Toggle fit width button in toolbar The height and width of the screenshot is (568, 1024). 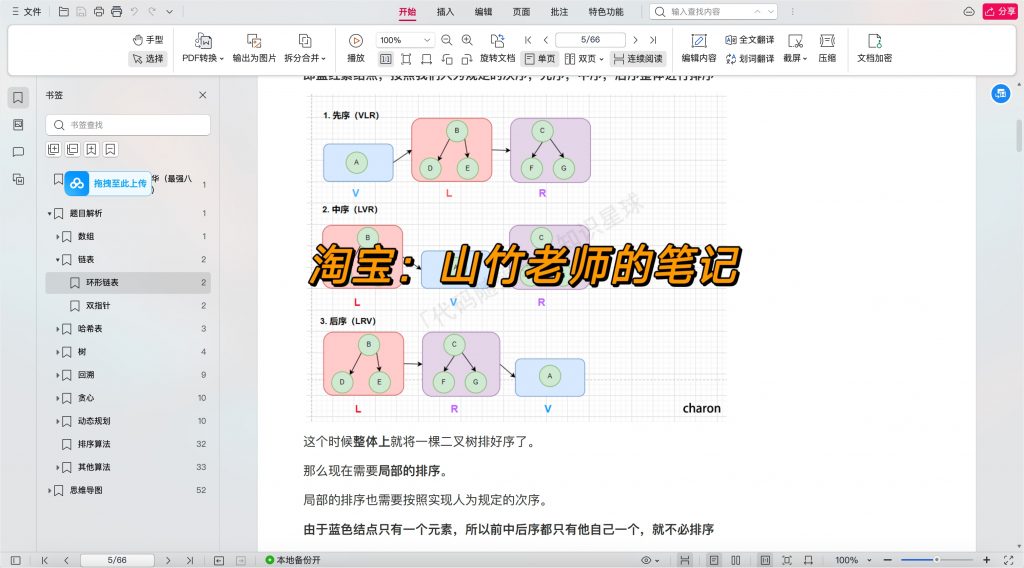click(x=426, y=59)
